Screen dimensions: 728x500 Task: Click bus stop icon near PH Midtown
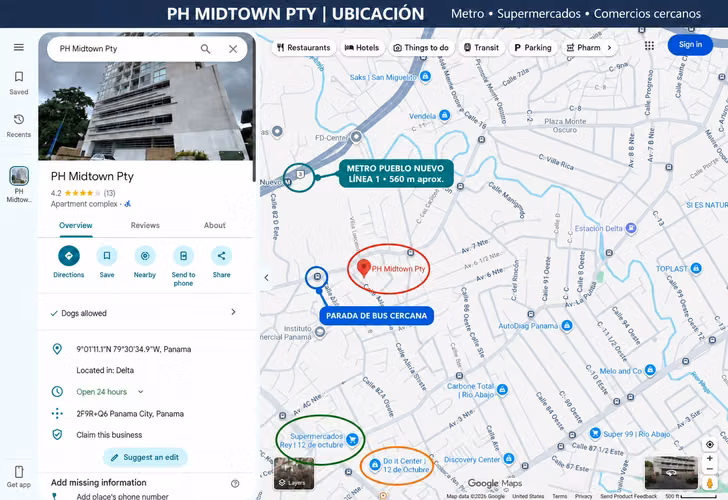point(317,276)
